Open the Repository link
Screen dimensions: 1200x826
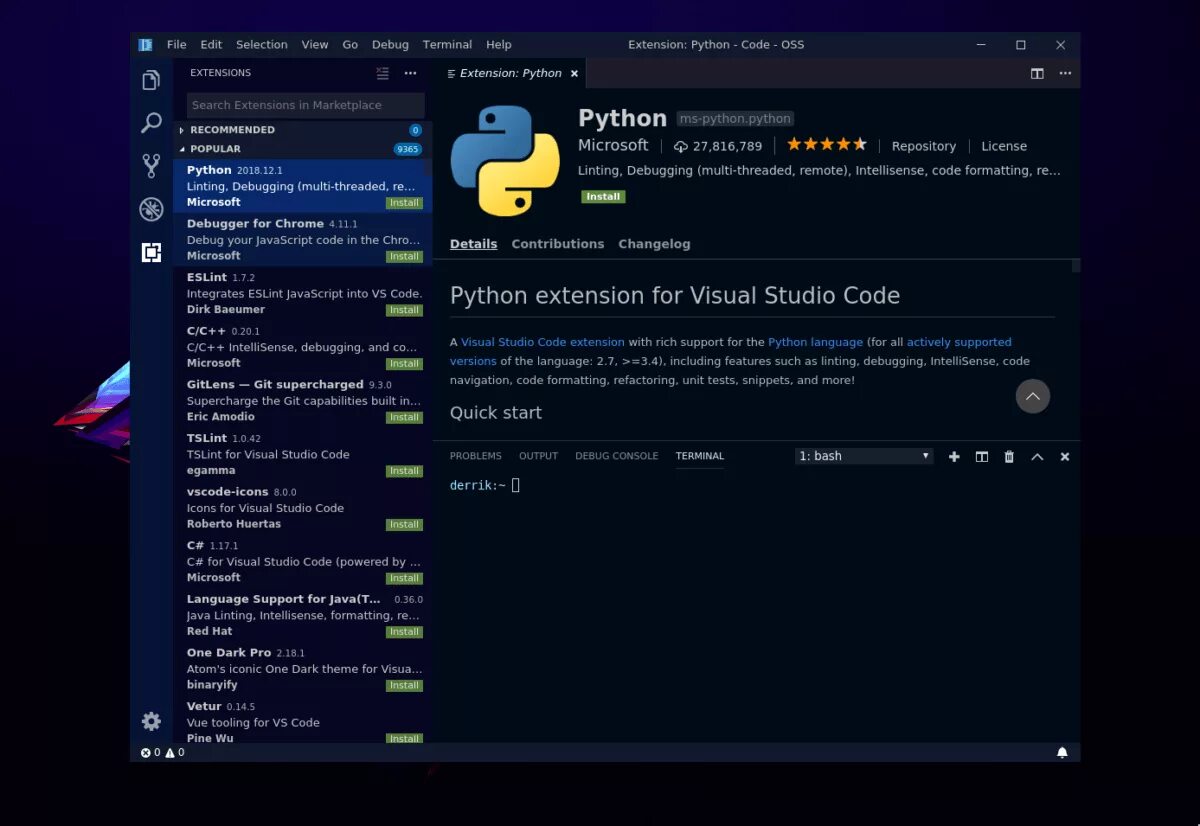[924, 146]
